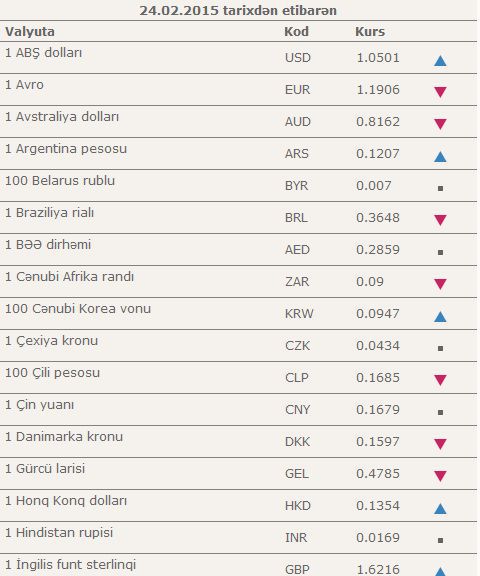
Task: Click the red down arrow for Gürcü larisi
Action: point(440,476)
